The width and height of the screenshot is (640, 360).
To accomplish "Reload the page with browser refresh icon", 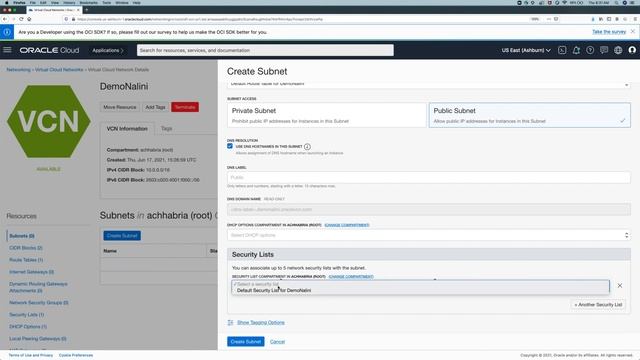I will pos(21,19).
